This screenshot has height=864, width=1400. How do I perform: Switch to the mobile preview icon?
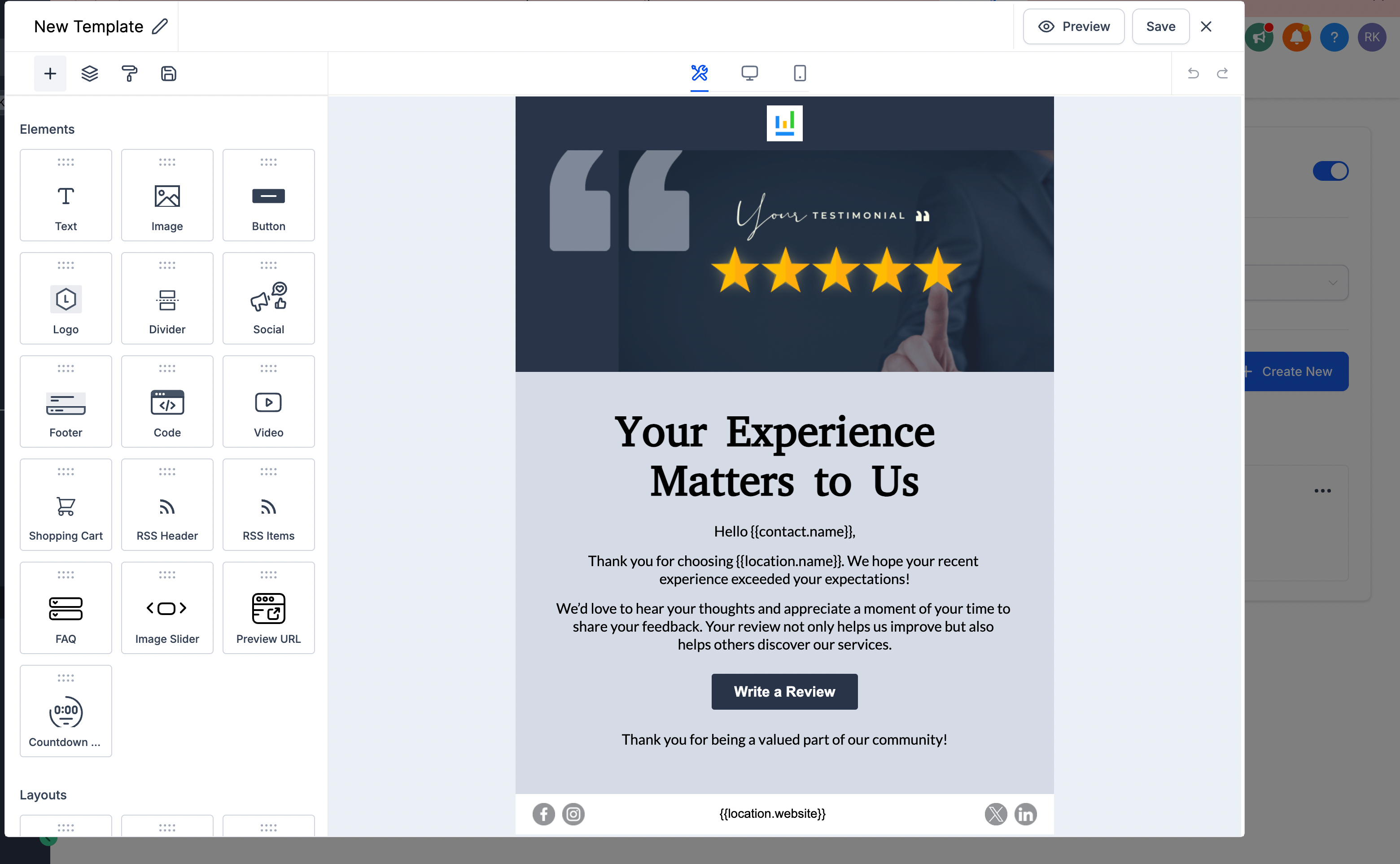click(x=800, y=73)
